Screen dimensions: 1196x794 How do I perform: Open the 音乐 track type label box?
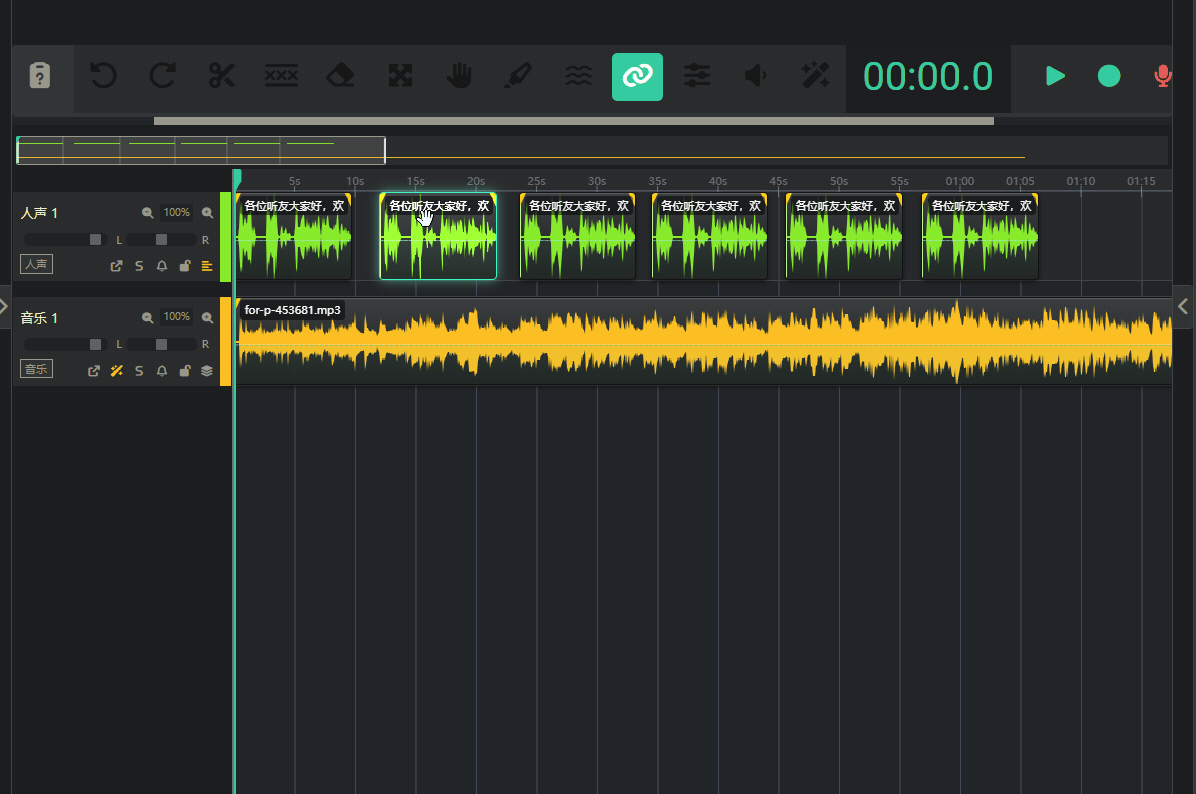[x=37, y=369]
